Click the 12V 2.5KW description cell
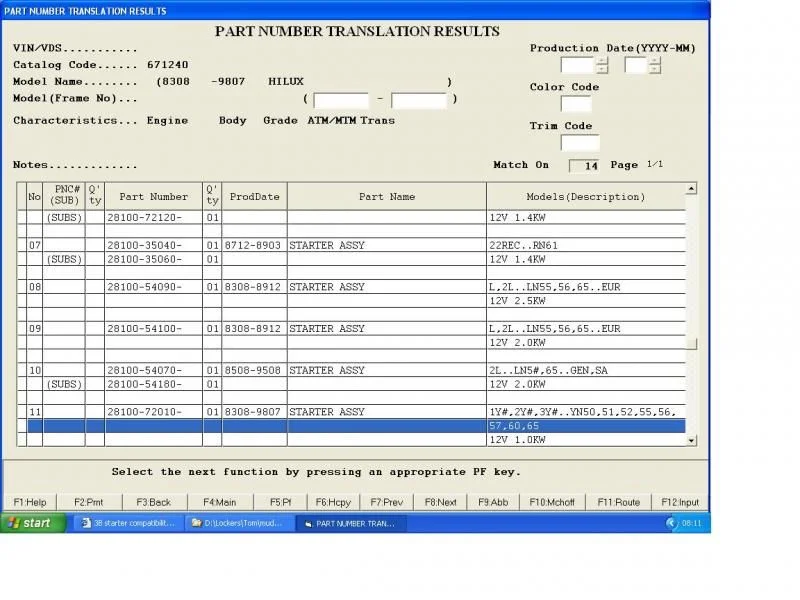Screen dimensions: 800x600 tap(586, 301)
